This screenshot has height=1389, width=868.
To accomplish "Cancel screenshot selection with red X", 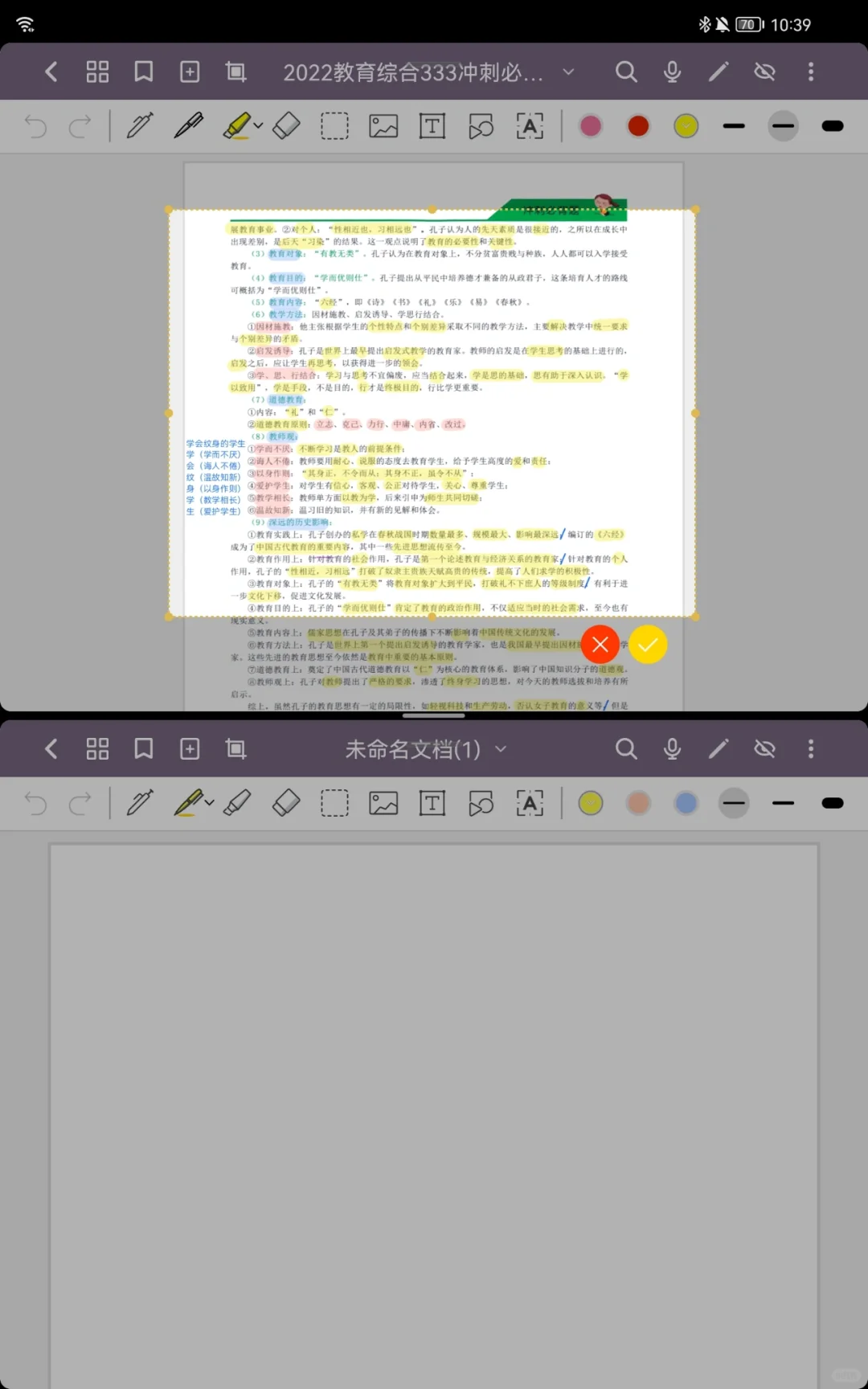I will pyautogui.click(x=600, y=645).
